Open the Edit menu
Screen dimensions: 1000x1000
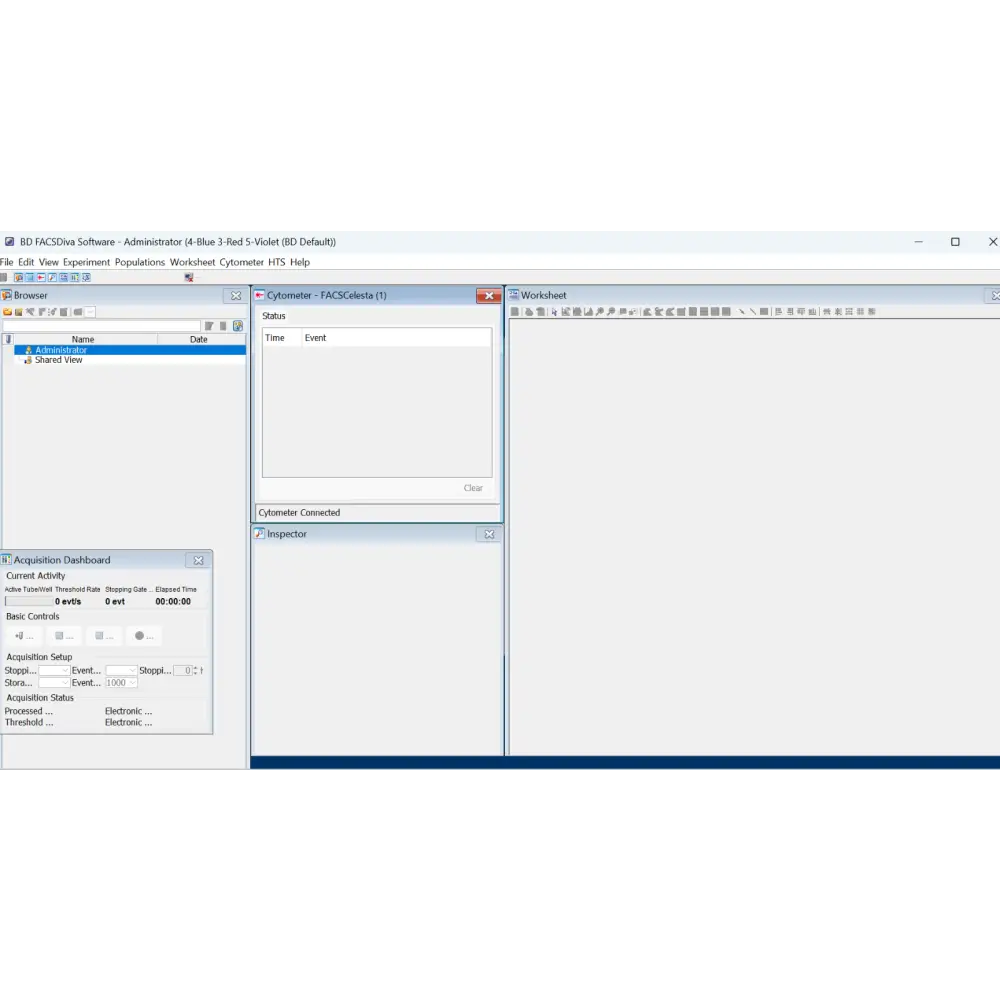click(26, 262)
